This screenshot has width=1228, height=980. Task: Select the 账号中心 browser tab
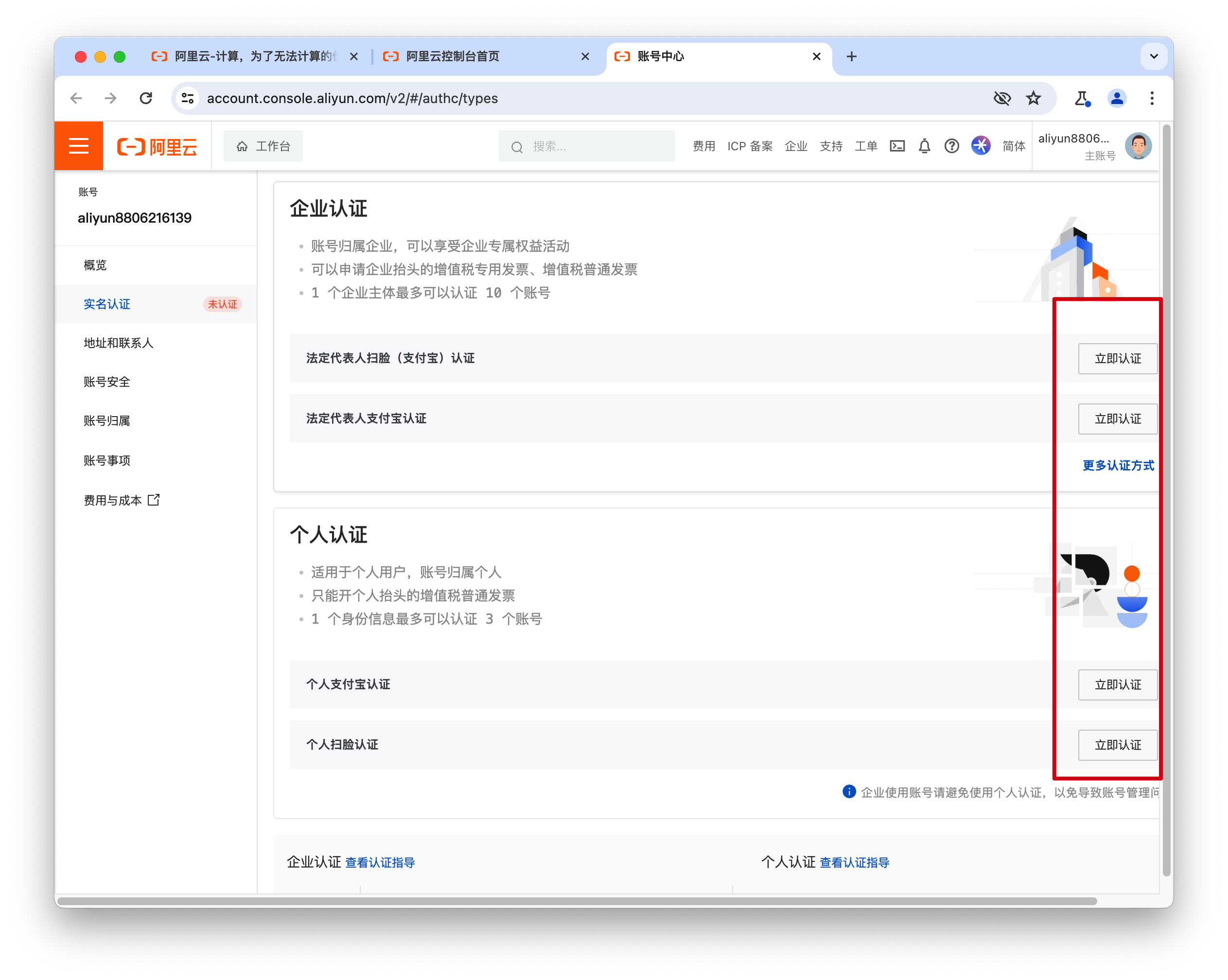click(x=719, y=56)
